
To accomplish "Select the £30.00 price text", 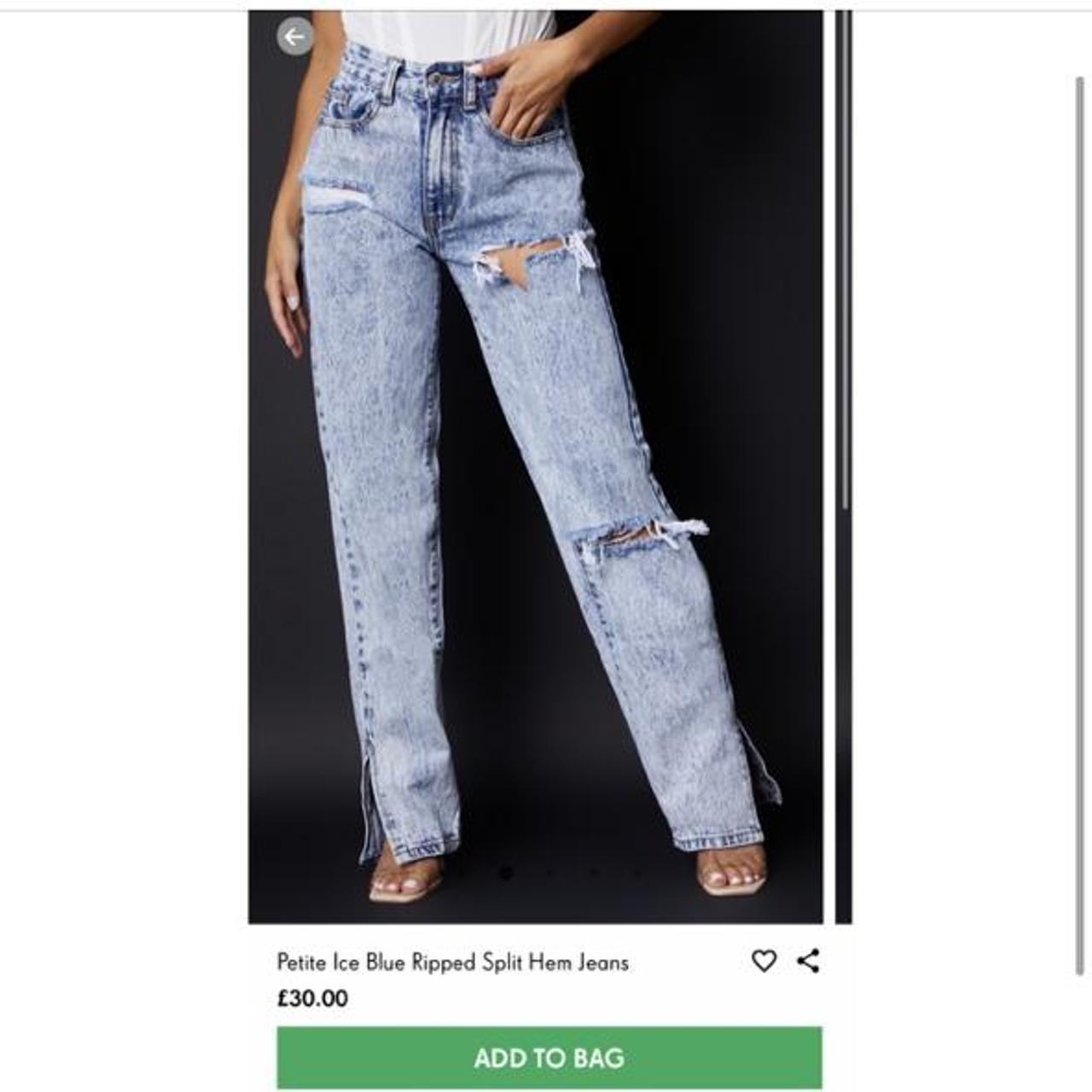I will point(312,998).
